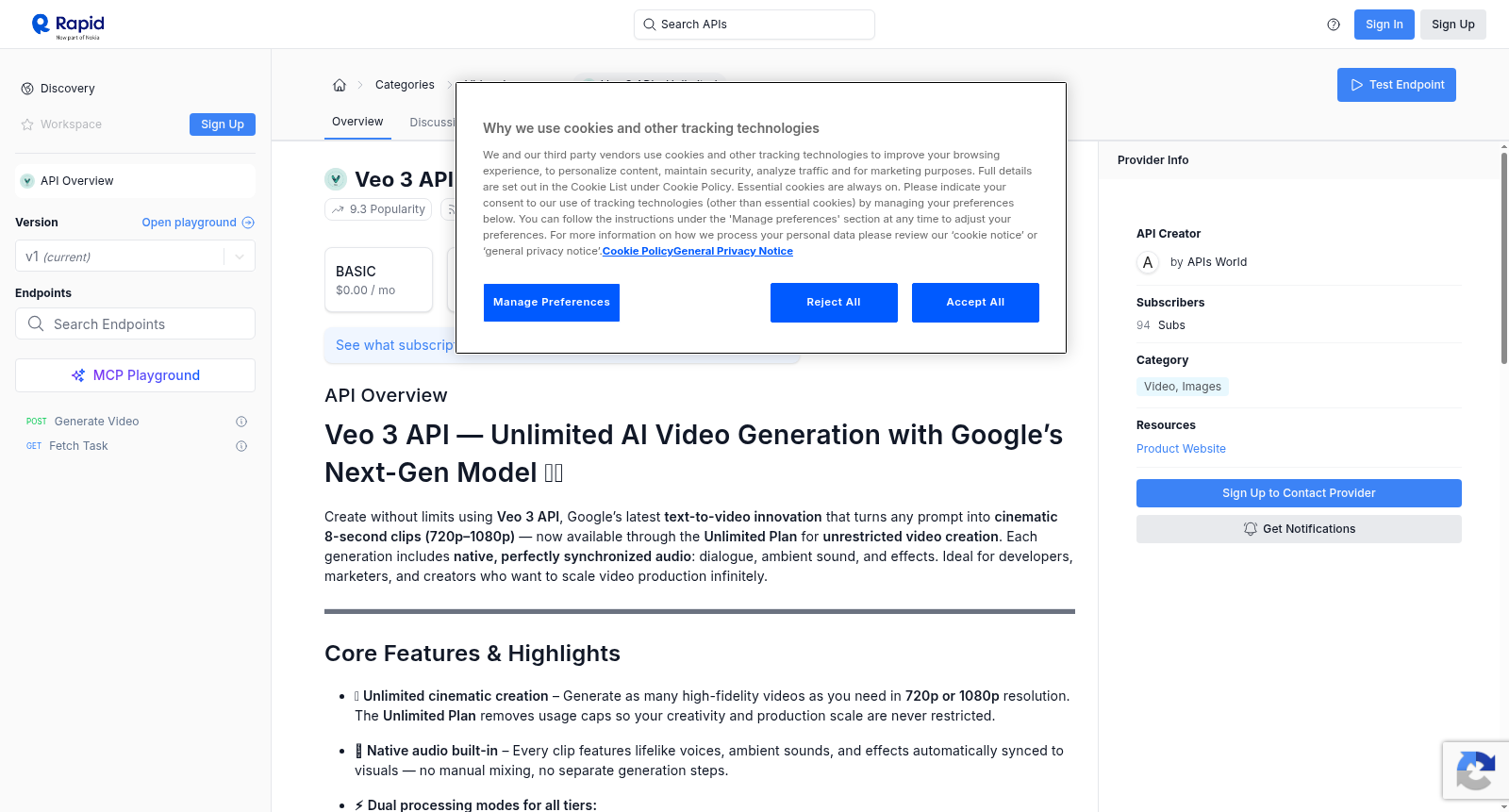Click the sidebar Workspace Sign Up button
The image size is (1509, 812).
click(x=223, y=124)
